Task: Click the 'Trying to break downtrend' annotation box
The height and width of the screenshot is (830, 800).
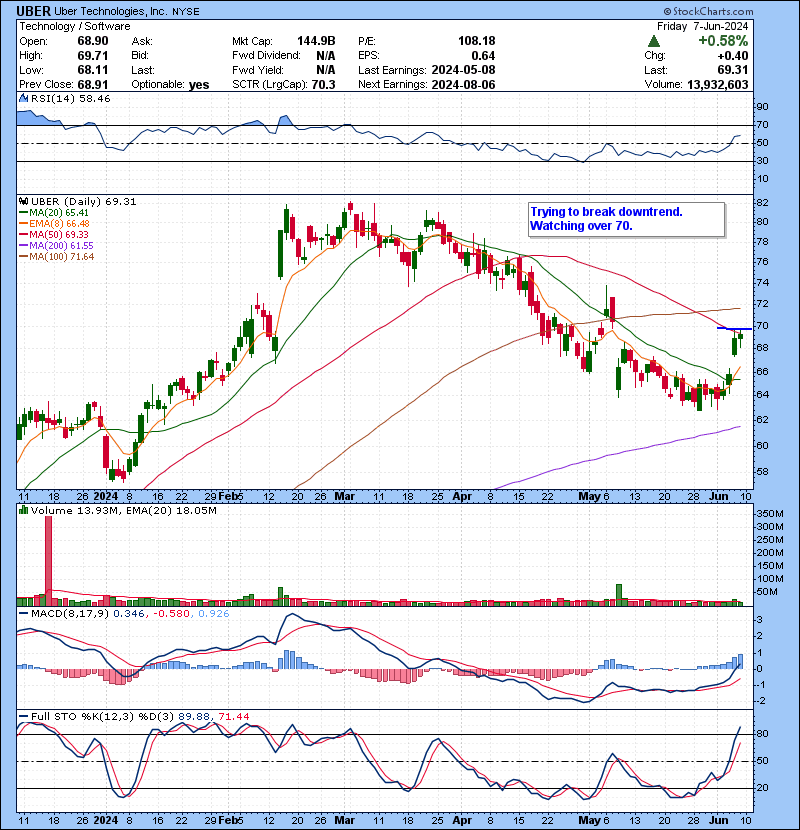Action: pyautogui.click(x=625, y=219)
